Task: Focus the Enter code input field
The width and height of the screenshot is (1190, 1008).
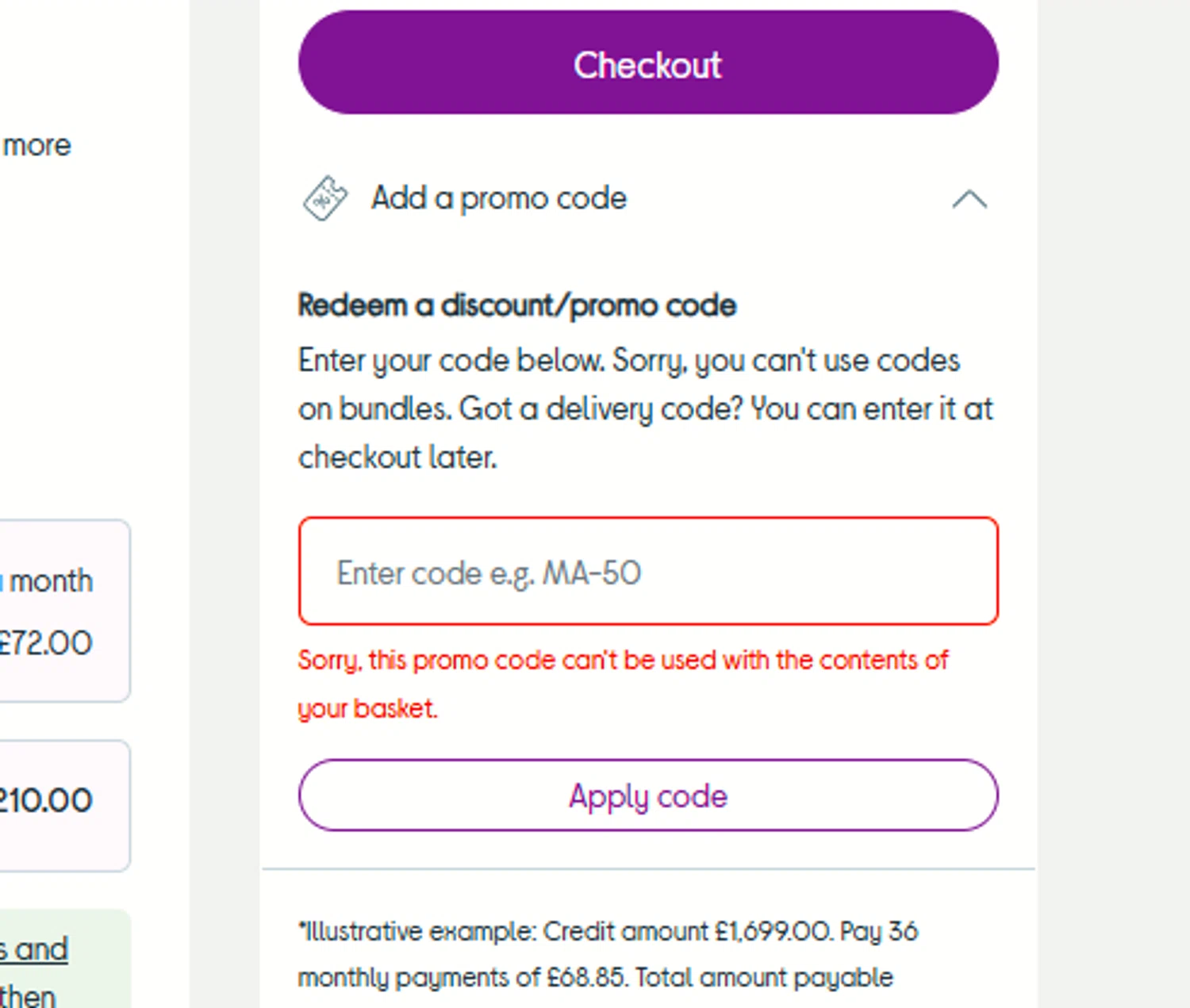Action: 647,572
